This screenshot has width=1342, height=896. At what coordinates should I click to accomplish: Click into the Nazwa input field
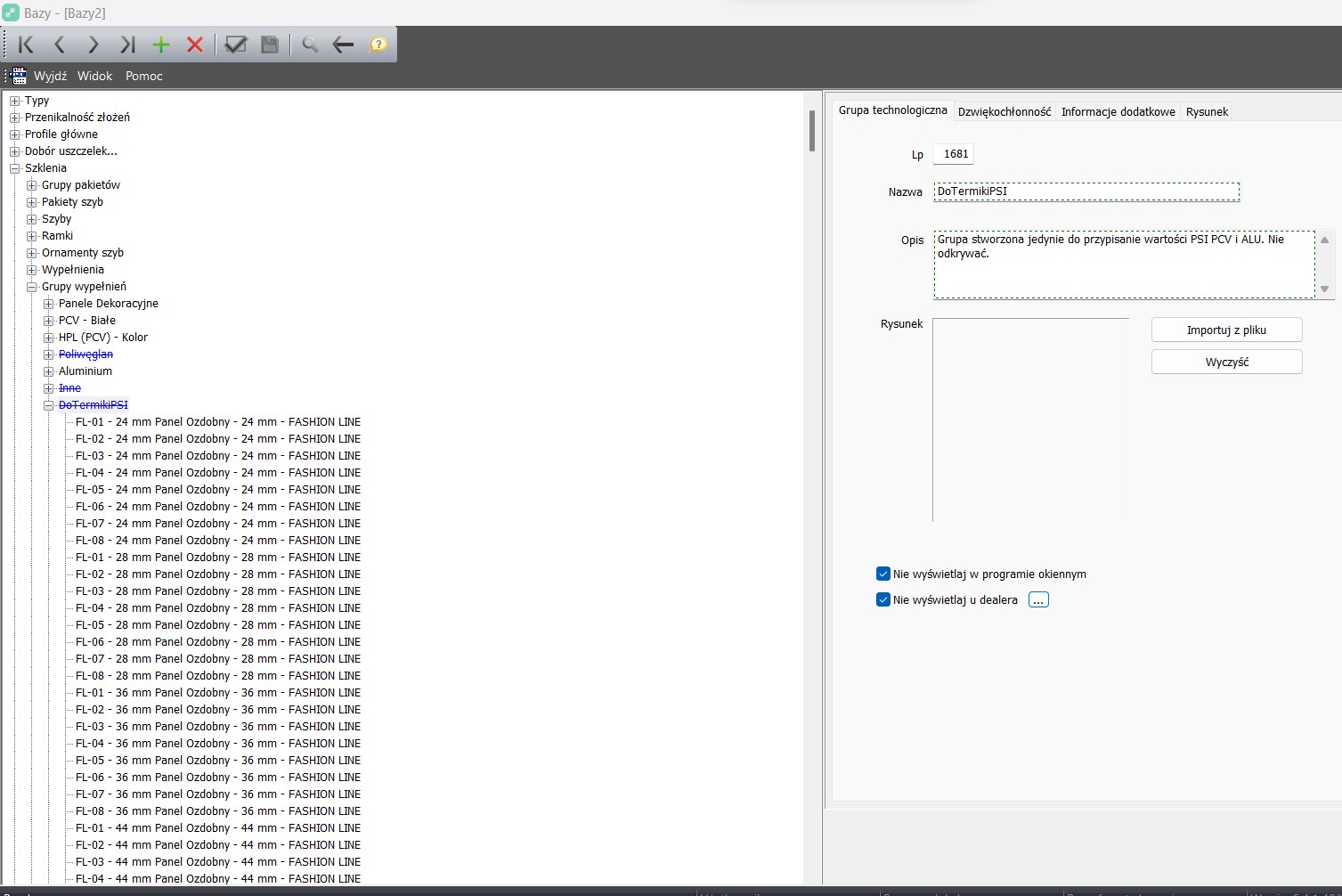point(1086,191)
